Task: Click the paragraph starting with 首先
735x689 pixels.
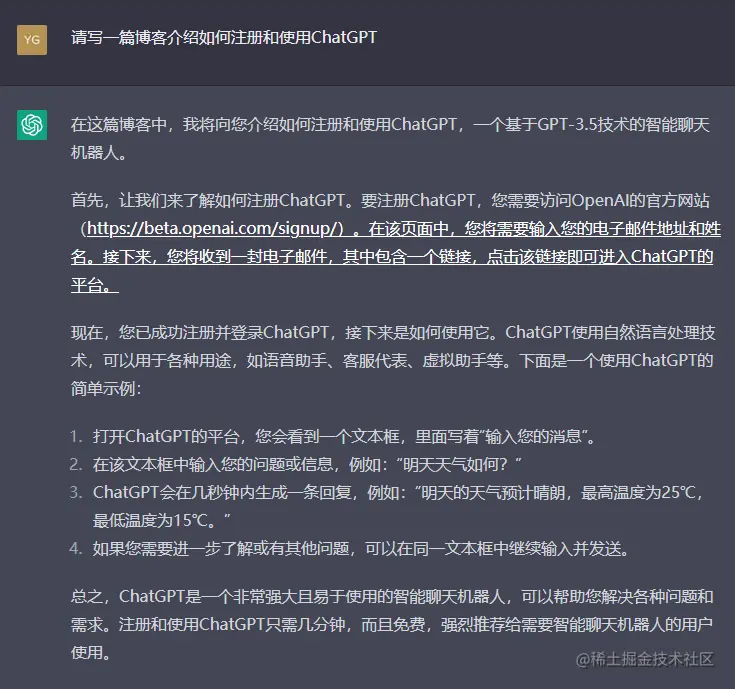Action: [396, 242]
